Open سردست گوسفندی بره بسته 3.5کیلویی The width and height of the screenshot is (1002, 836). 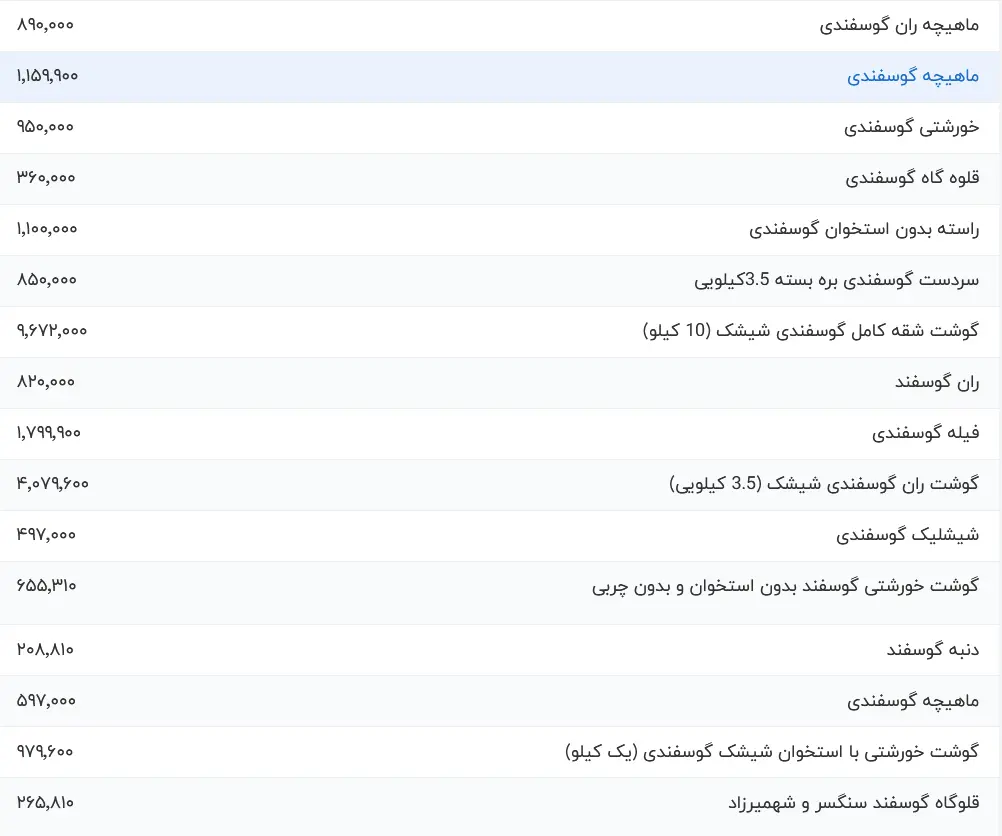[836, 280]
